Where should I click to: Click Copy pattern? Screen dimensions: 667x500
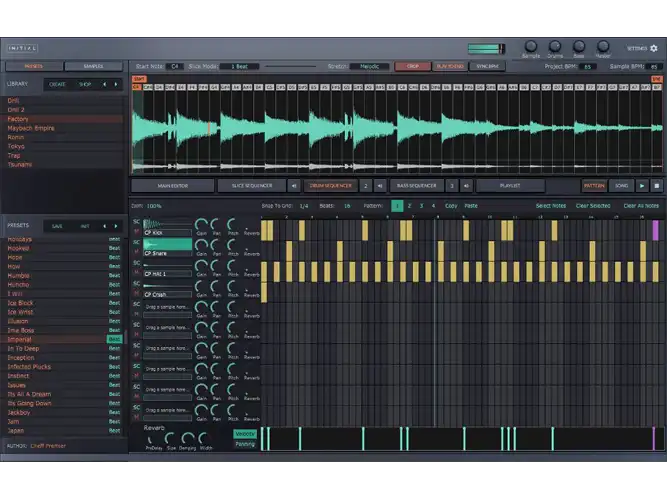click(x=451, y=206)
